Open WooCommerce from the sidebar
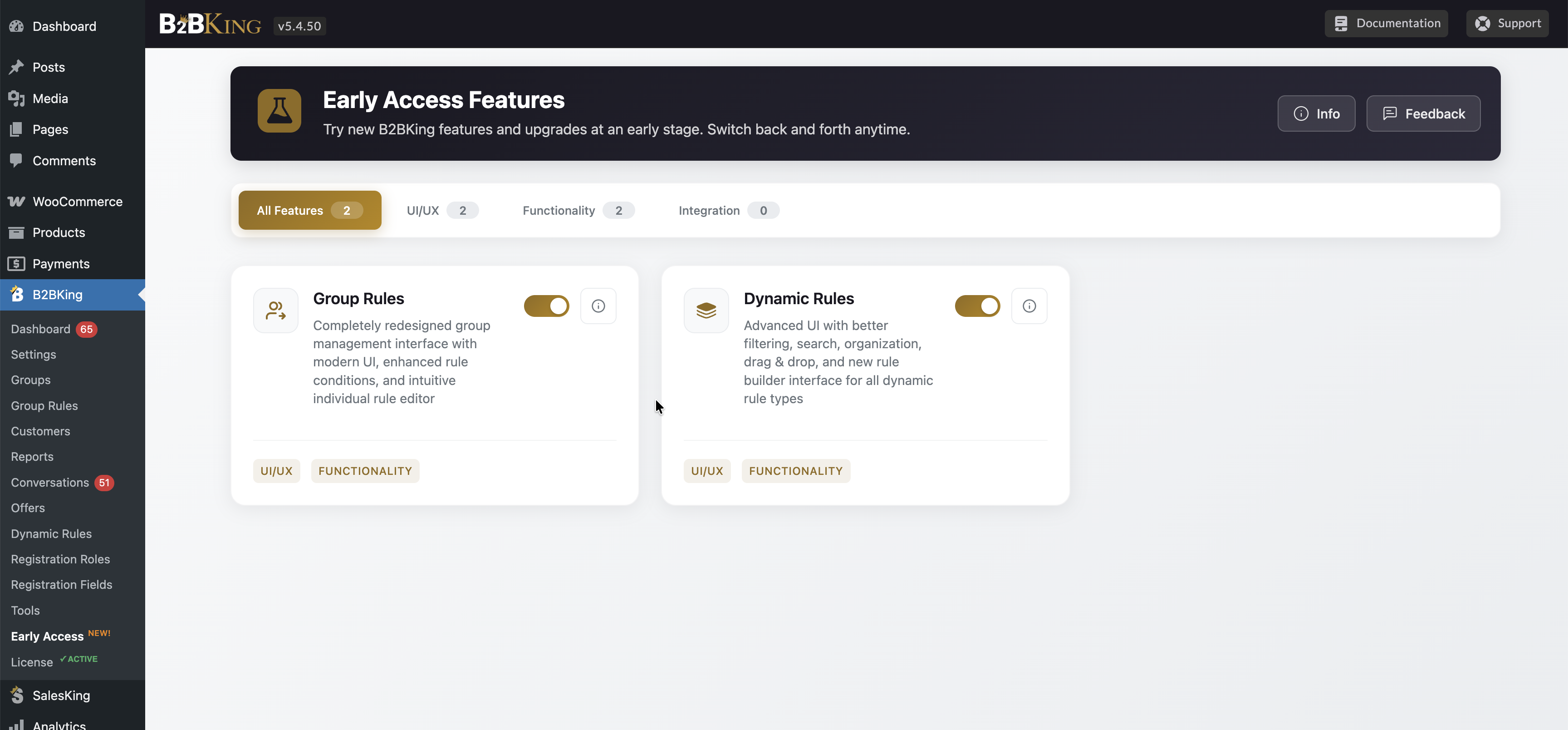The width and height of the screenshot is (1568, 730). pos(77,202)
